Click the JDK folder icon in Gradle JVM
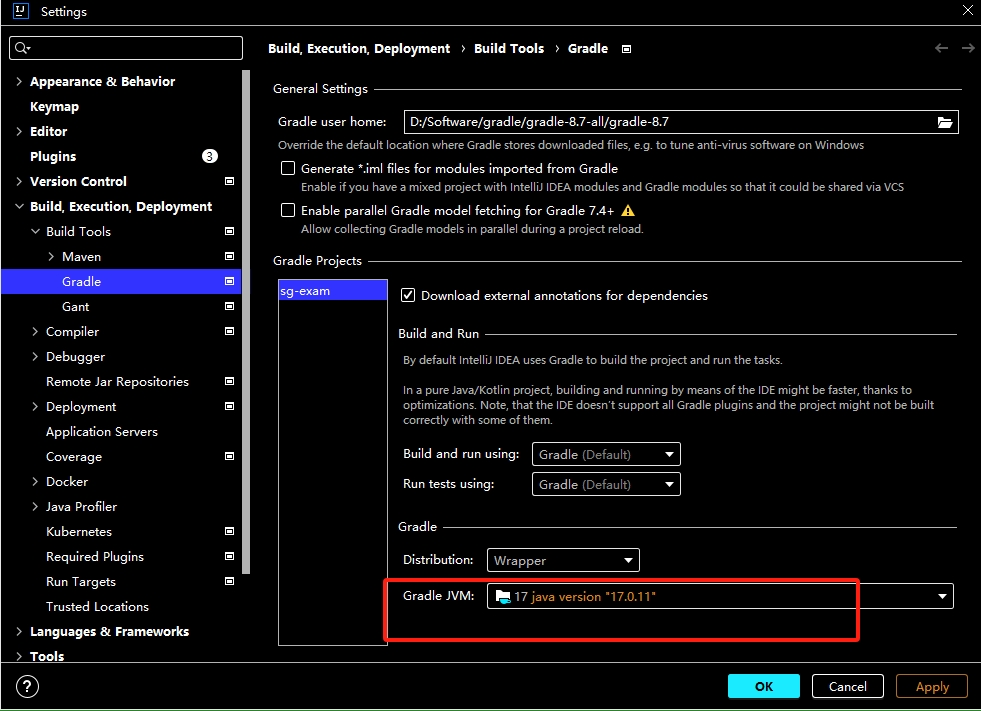This screenshot has height=711, width=981. (x=502, y=596)
